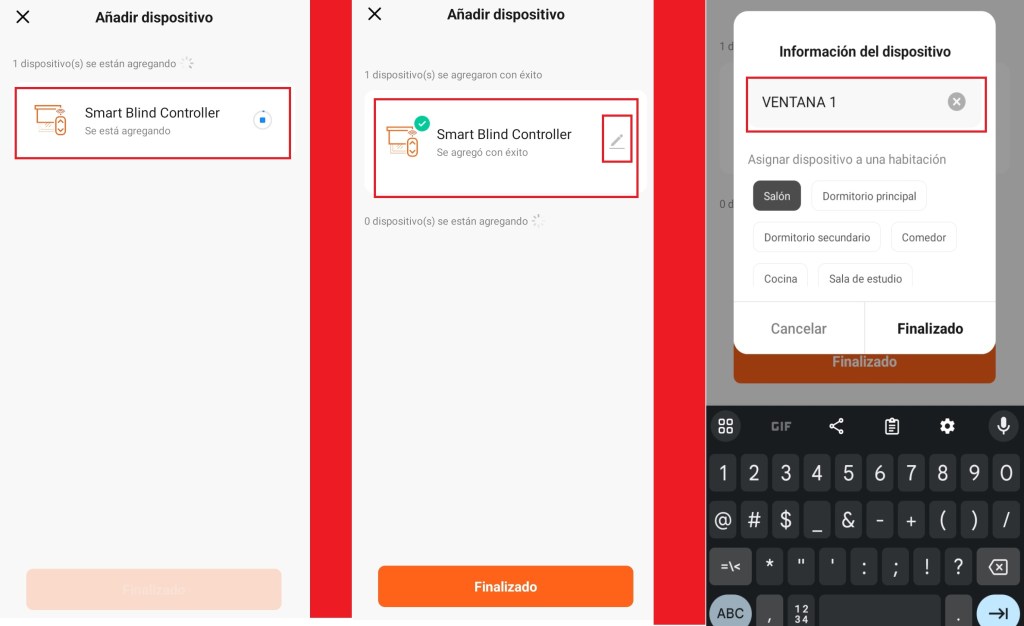
Task: Open the keyboard clipboard icon
Action: [891, 426]
